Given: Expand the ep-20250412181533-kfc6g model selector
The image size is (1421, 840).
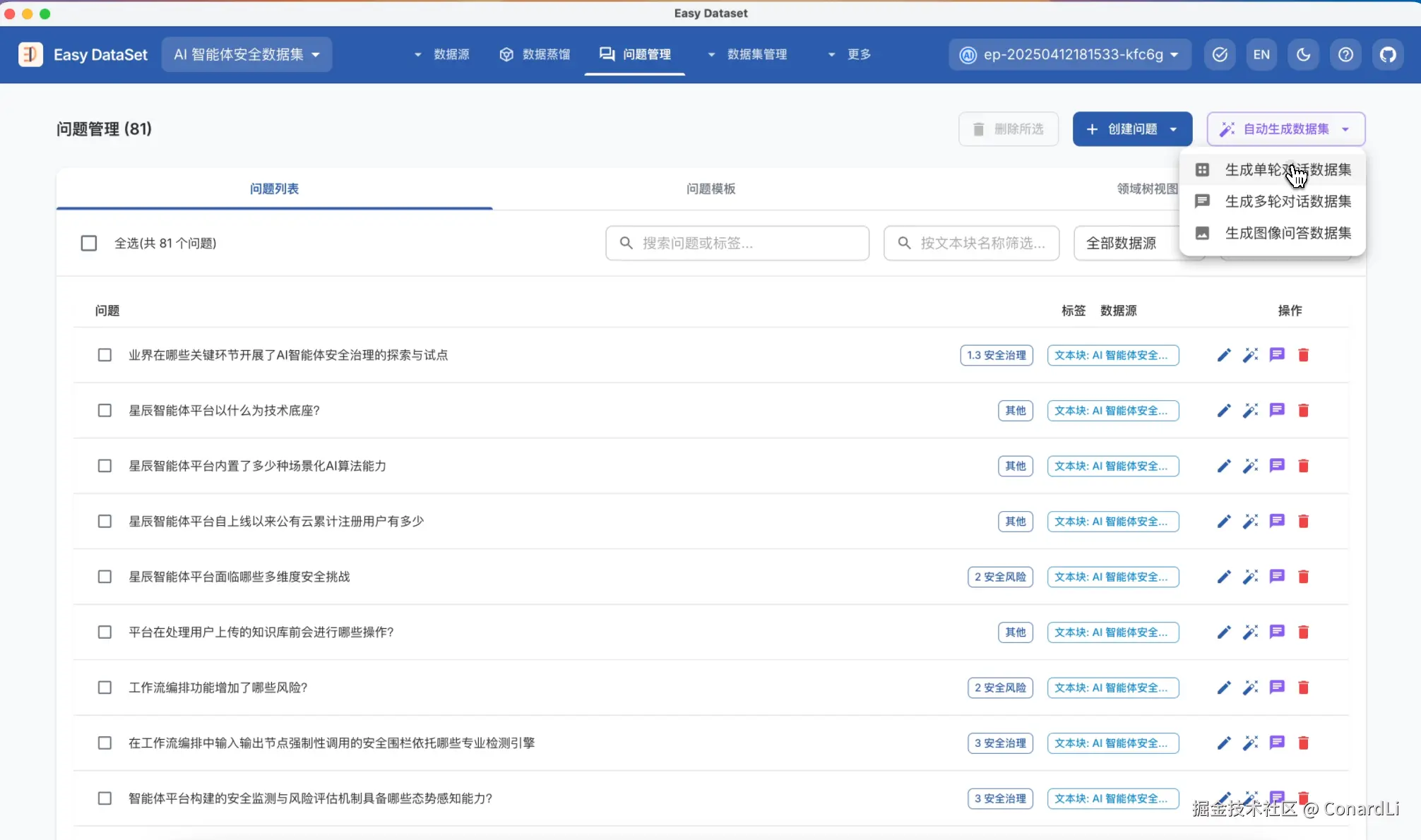Looking at the screenshot, I should 1070,54.
